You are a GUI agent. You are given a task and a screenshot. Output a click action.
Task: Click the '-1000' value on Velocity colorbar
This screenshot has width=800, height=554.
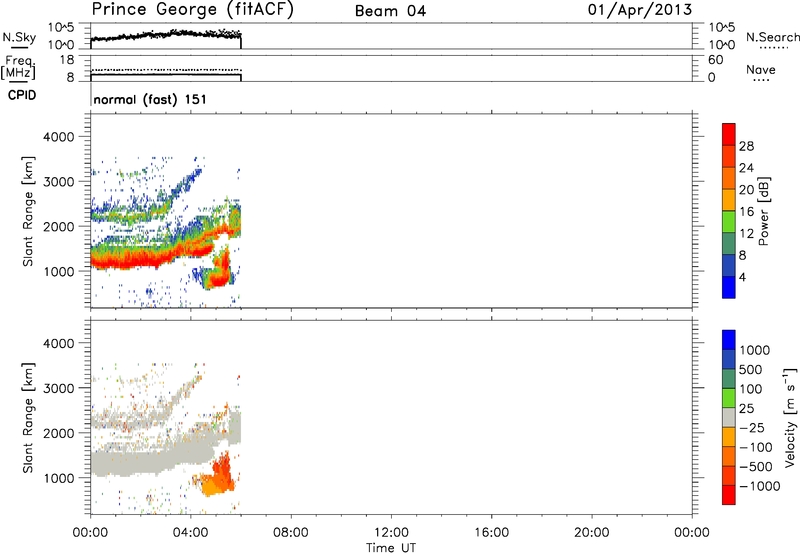click(760, 486)
